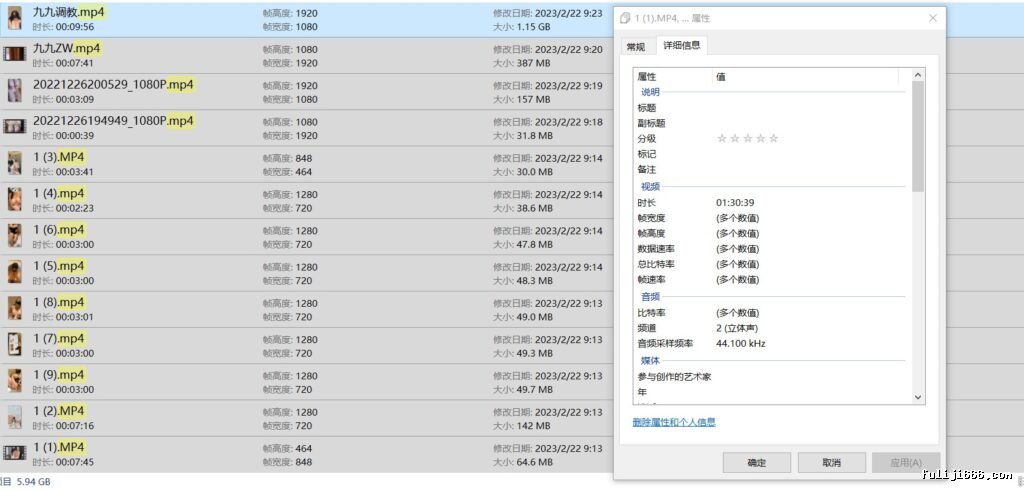Open the 详细信息 tab
The width and height of the screenshot is (1024, 490).
682,45
